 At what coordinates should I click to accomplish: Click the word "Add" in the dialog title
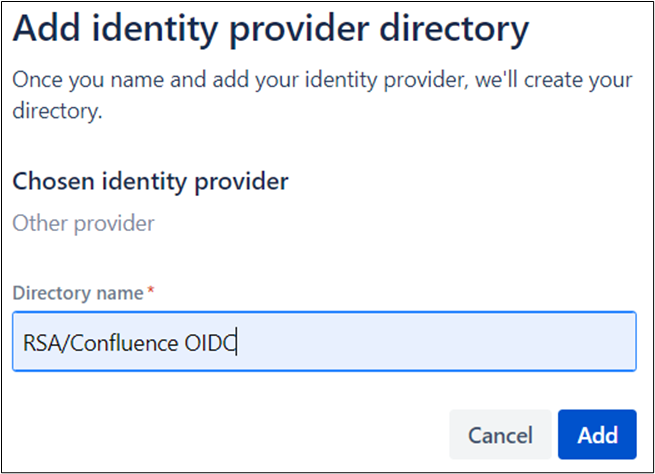click(51, 29)
